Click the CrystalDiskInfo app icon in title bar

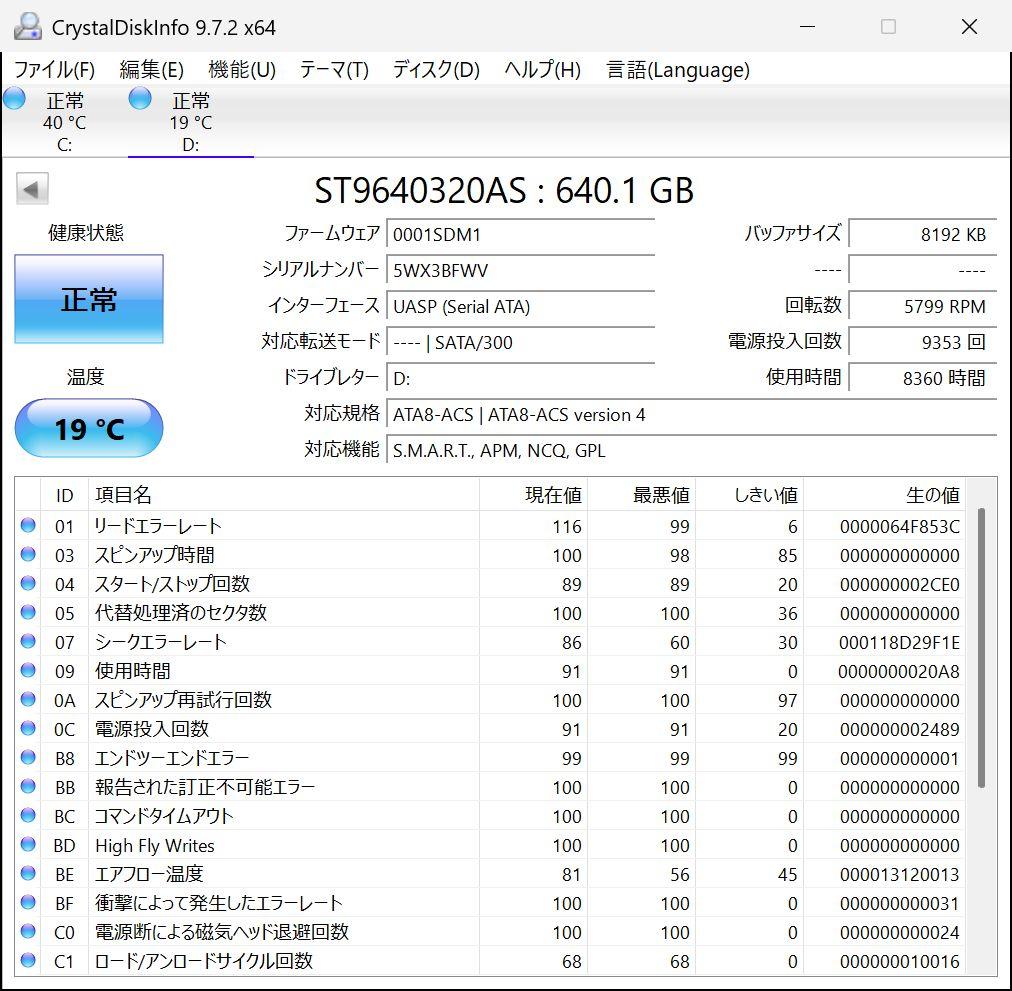28,27
